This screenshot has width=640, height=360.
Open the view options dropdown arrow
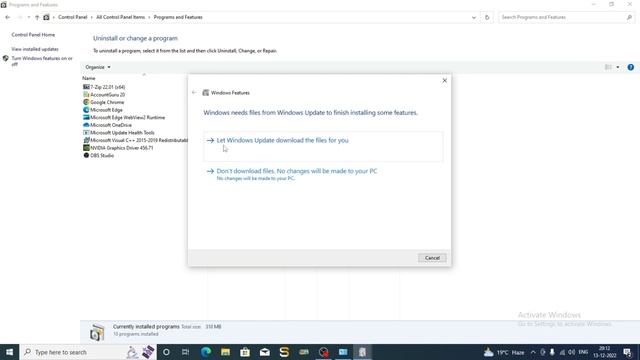[618, 67]
